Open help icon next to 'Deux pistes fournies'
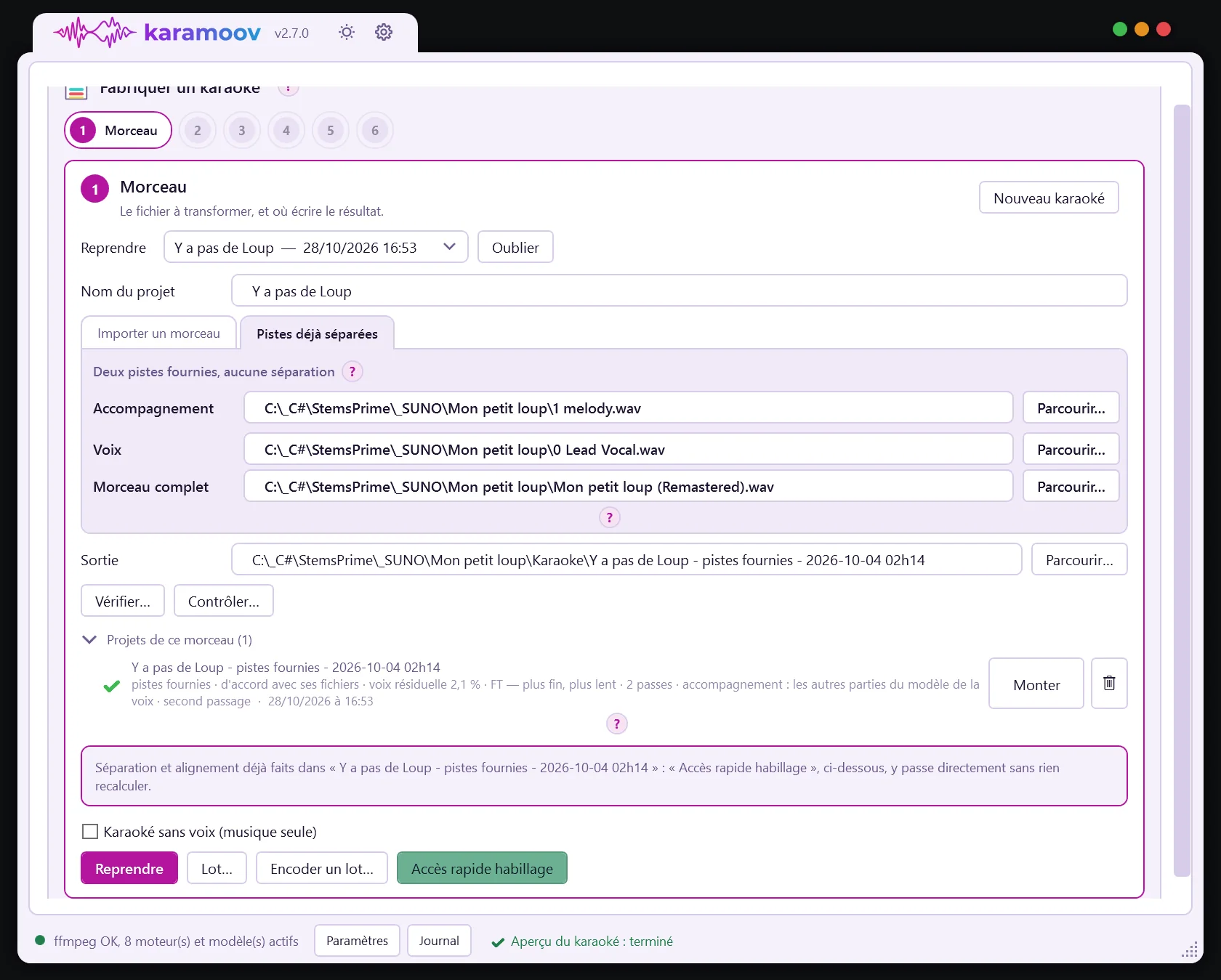This screenshot has height=980, width=1221. (x=352, y=372)
